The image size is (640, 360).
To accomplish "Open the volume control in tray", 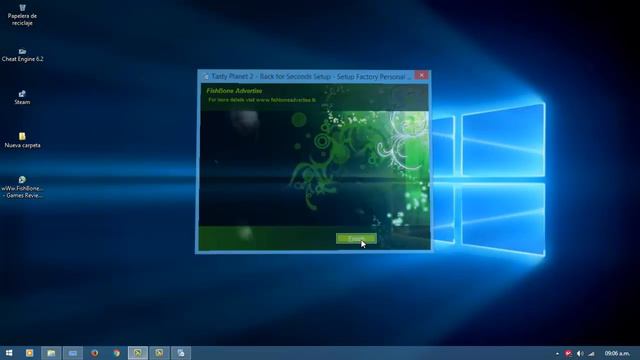I will pyautogui.click(x=580, y=353).
